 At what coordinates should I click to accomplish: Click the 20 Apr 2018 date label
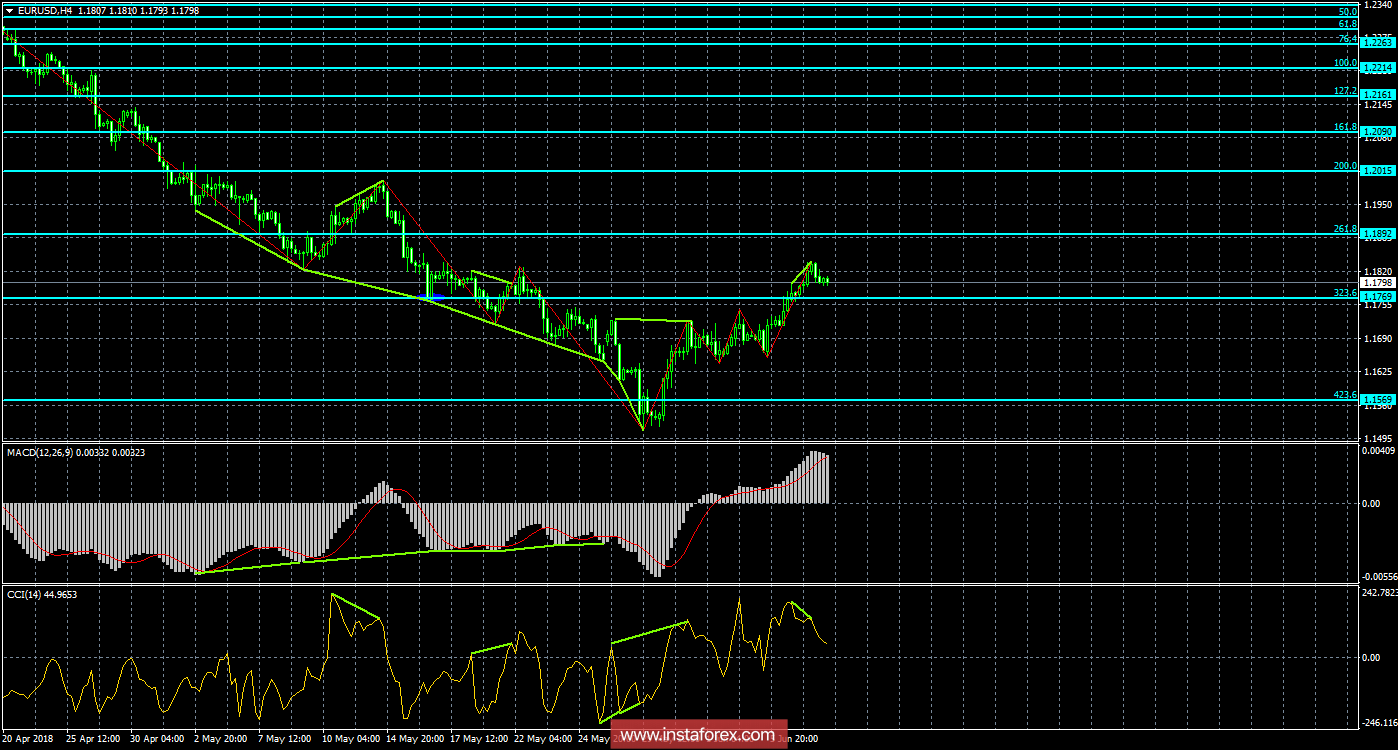pos(27,740)
